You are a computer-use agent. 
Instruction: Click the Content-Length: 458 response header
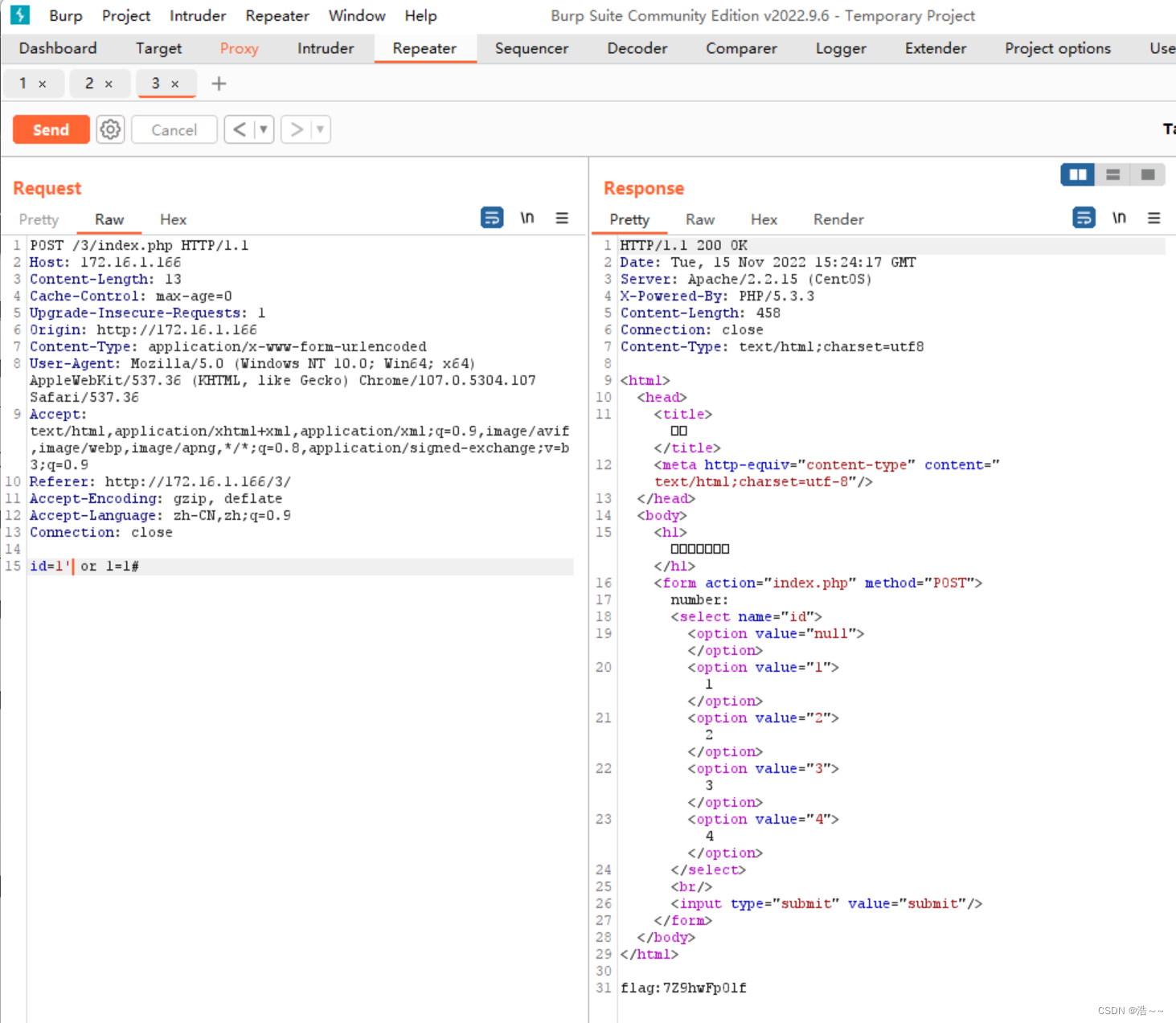pyautogui.click(x=700, y=313)
